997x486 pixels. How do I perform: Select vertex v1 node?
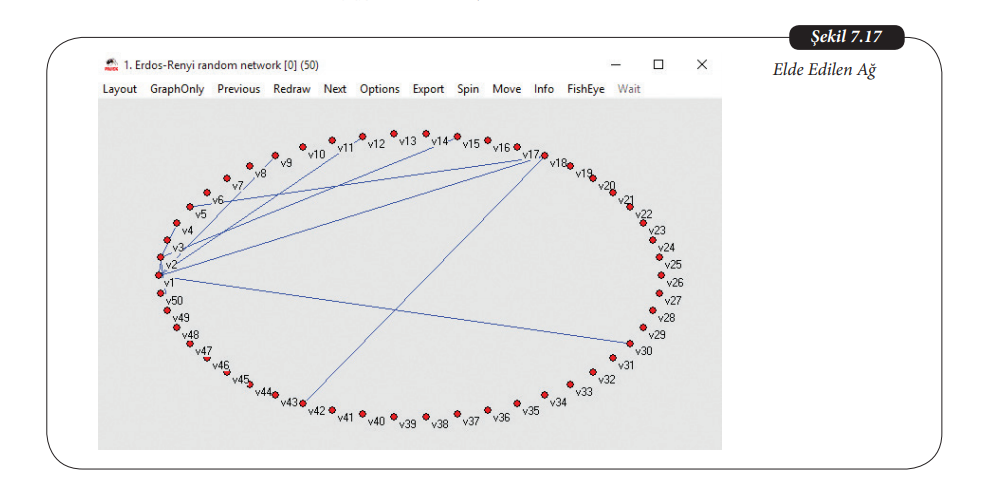(x=159, y=274)
